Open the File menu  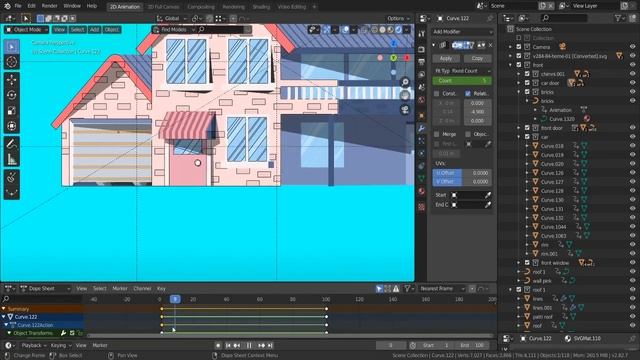(x=18, y=6)
